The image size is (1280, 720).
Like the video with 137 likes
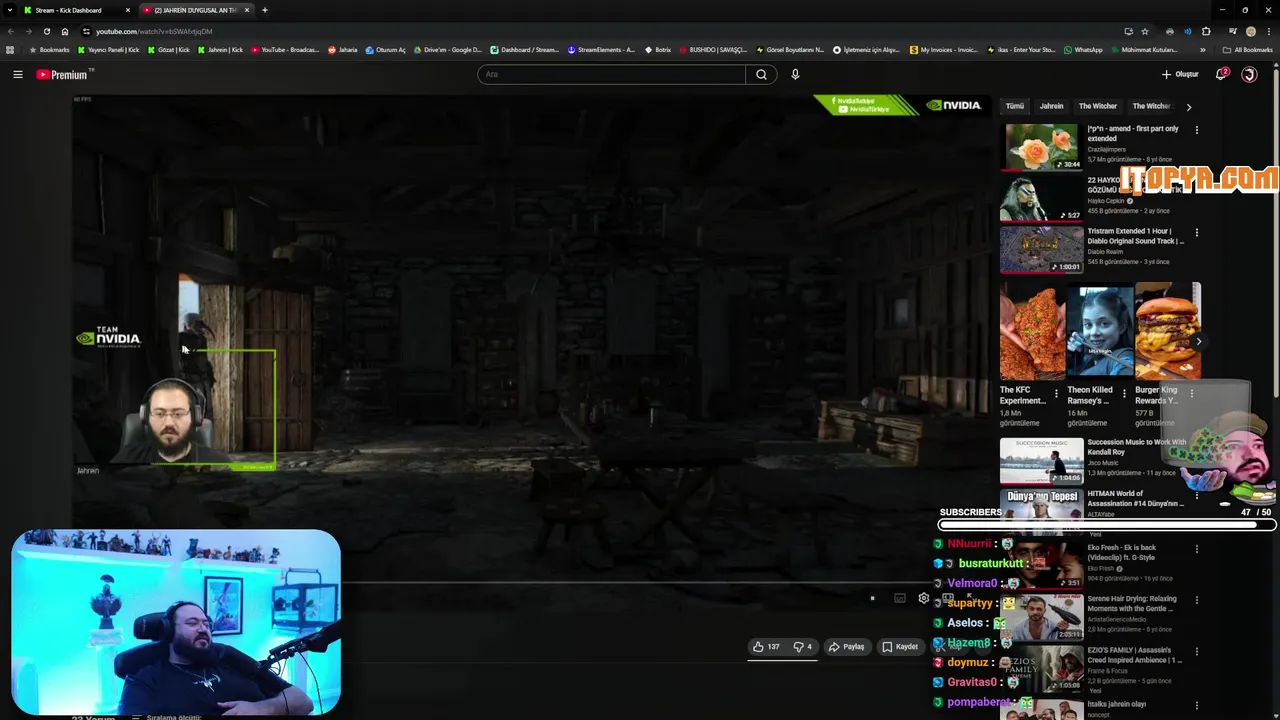766,647
